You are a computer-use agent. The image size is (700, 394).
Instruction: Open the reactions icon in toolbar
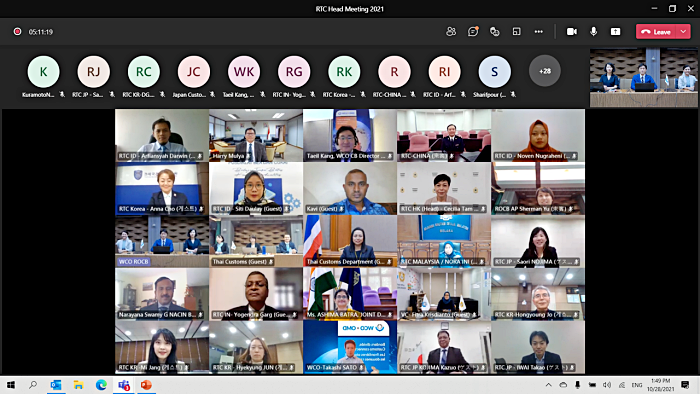coord(495,32)
